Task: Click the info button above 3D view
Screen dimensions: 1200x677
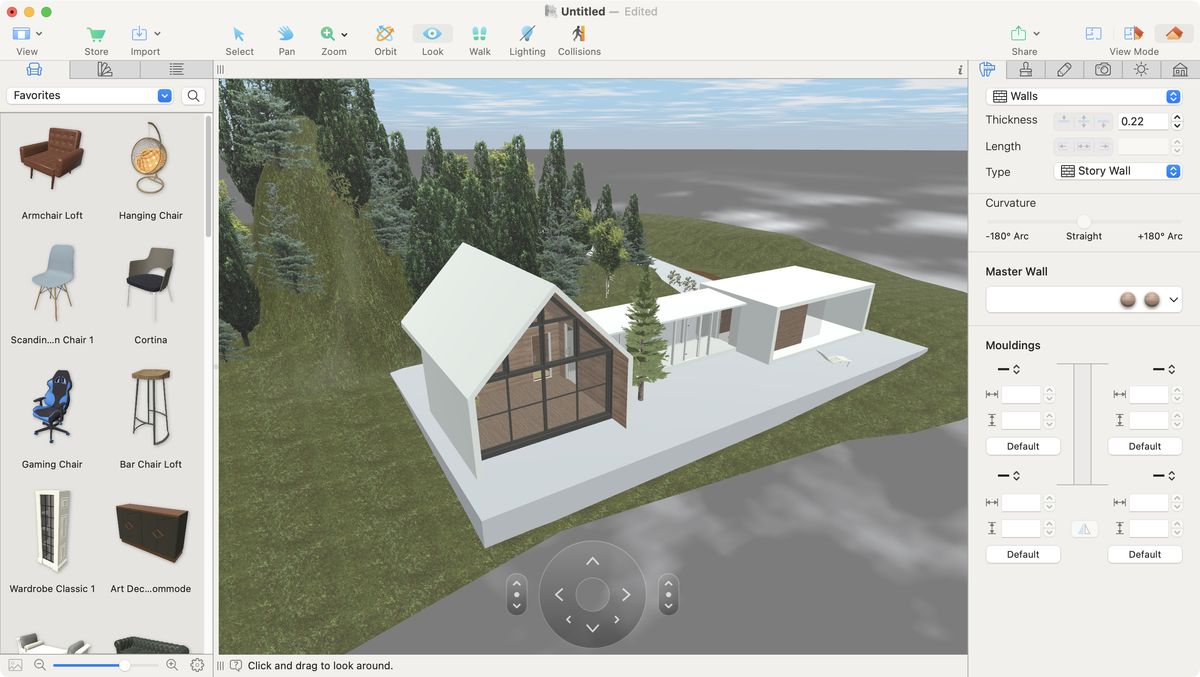Action: [x=960, y=70]
